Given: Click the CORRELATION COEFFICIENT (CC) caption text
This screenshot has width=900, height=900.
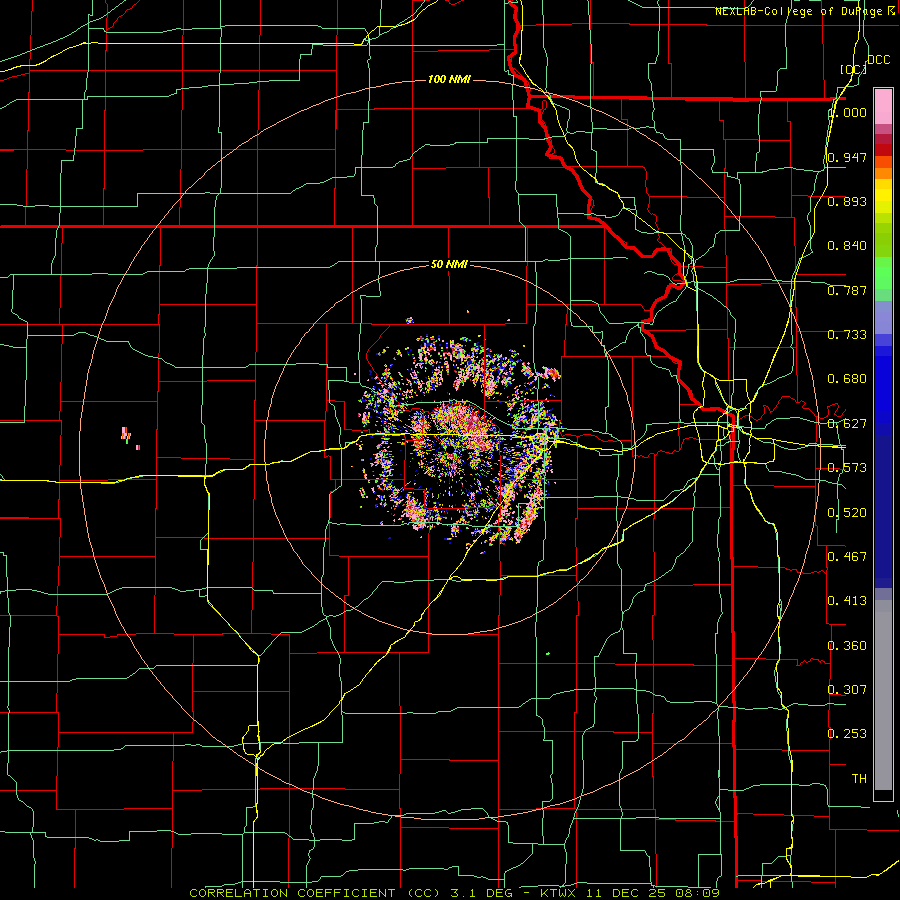Looking at the screenshot, I should (315, 893).
